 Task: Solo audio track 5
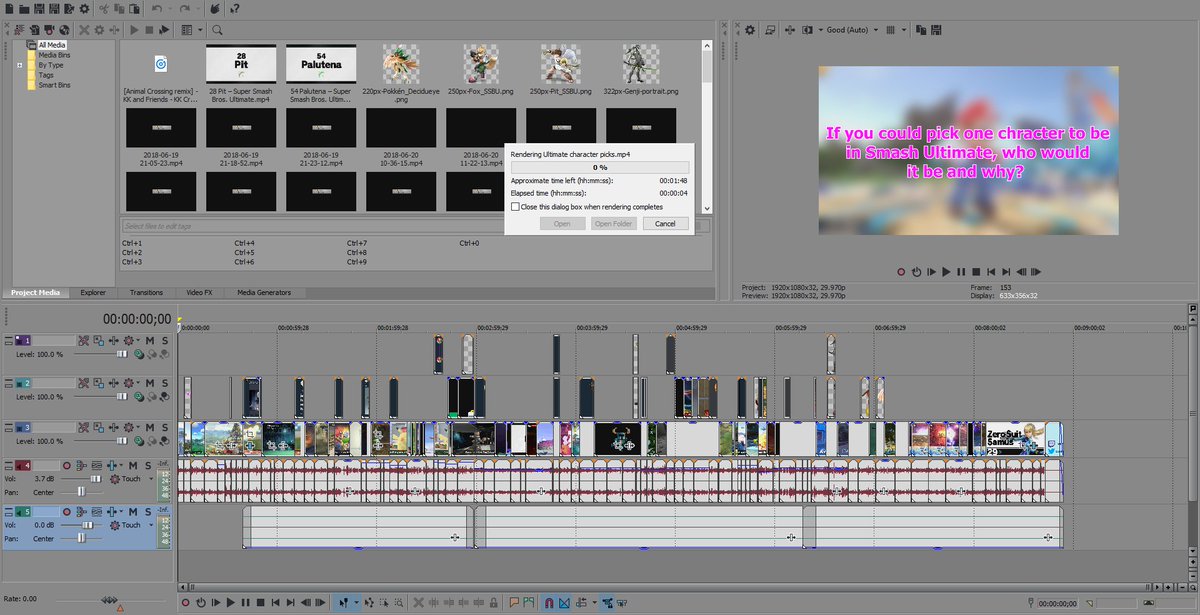click(148, 512)
